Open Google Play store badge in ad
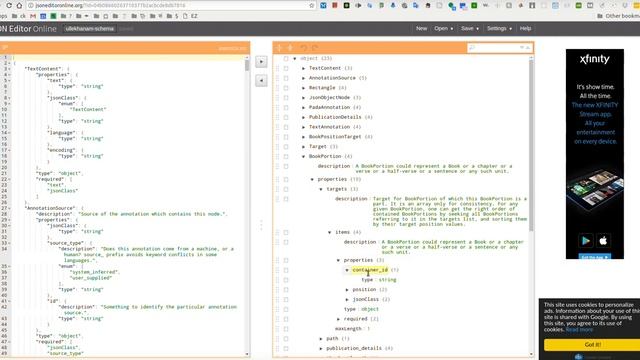The image size is (640, 360). coord(586,240)
